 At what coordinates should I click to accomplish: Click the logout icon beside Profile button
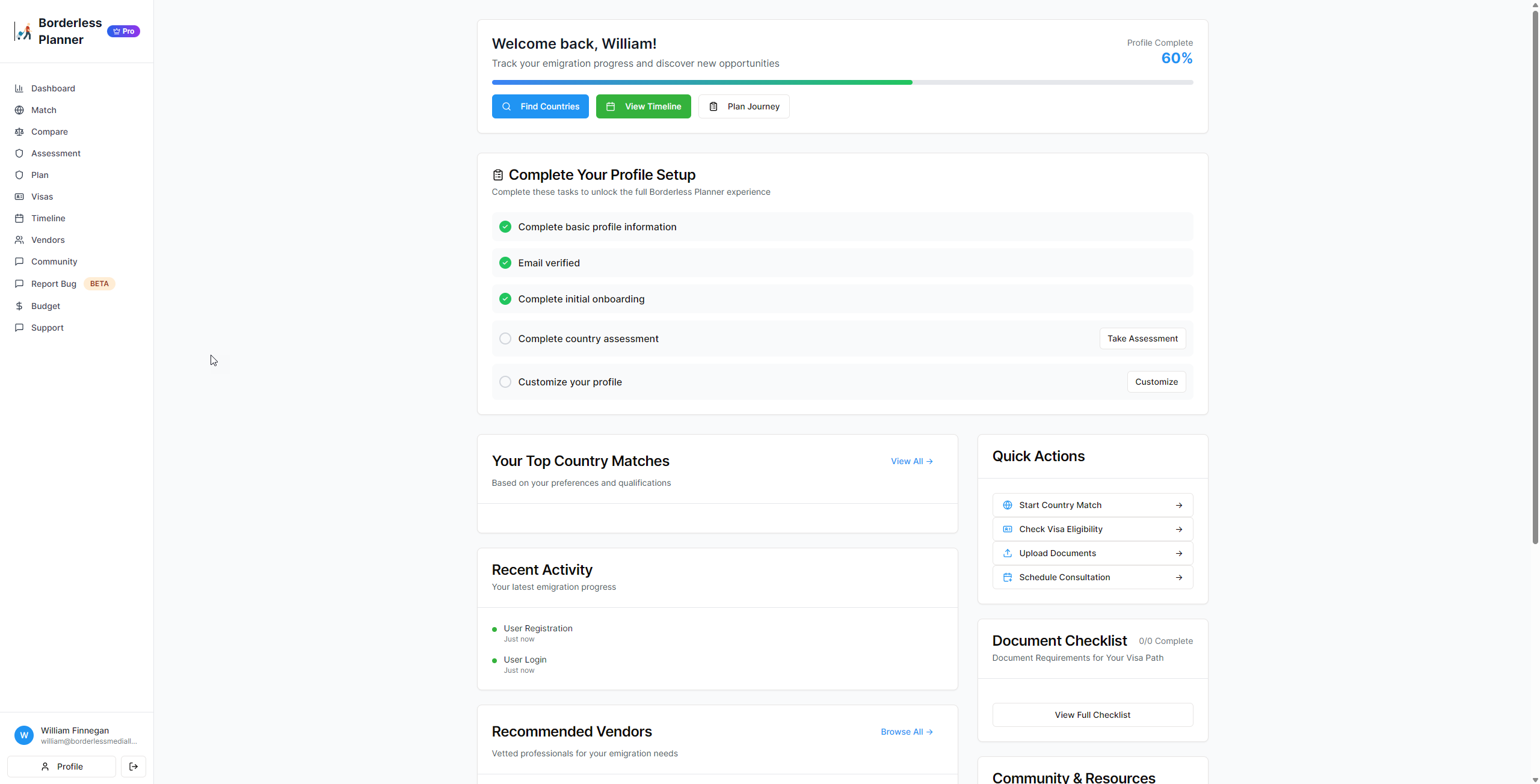pyautogui.click(x=134, y=767)
